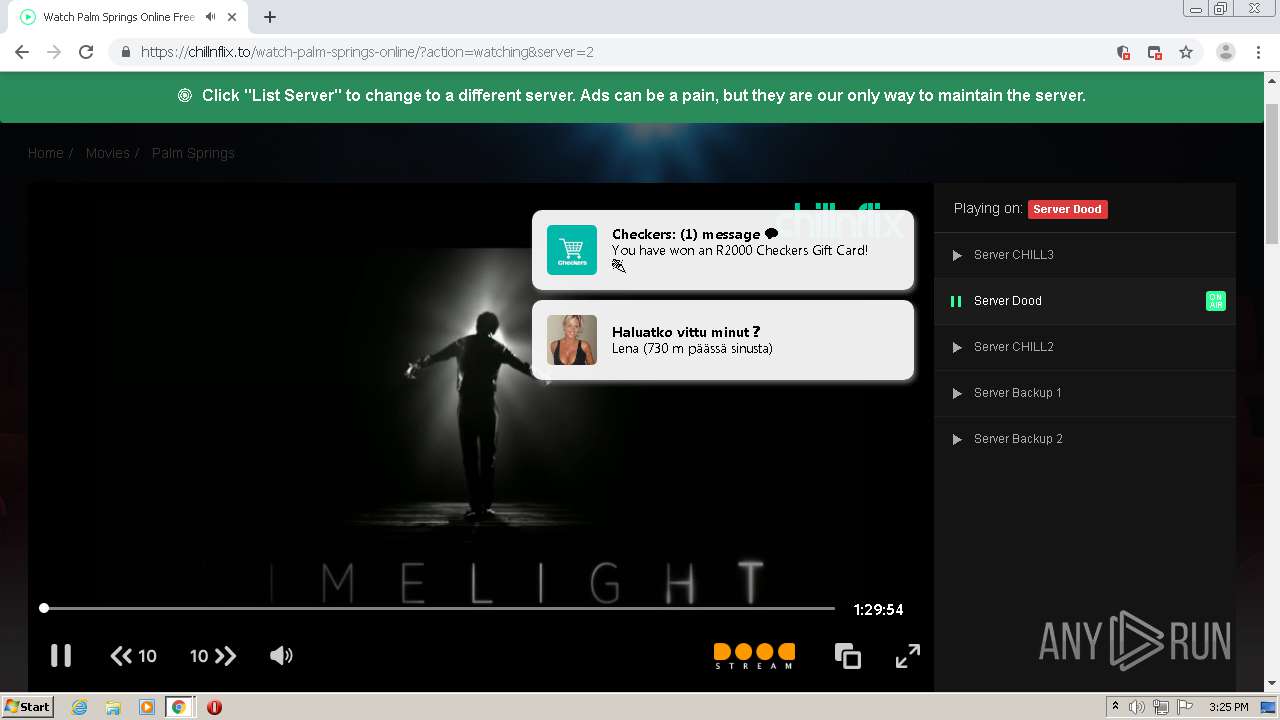Open the system volume tray icon
Screen dimensions: 1280x720
1137,707
